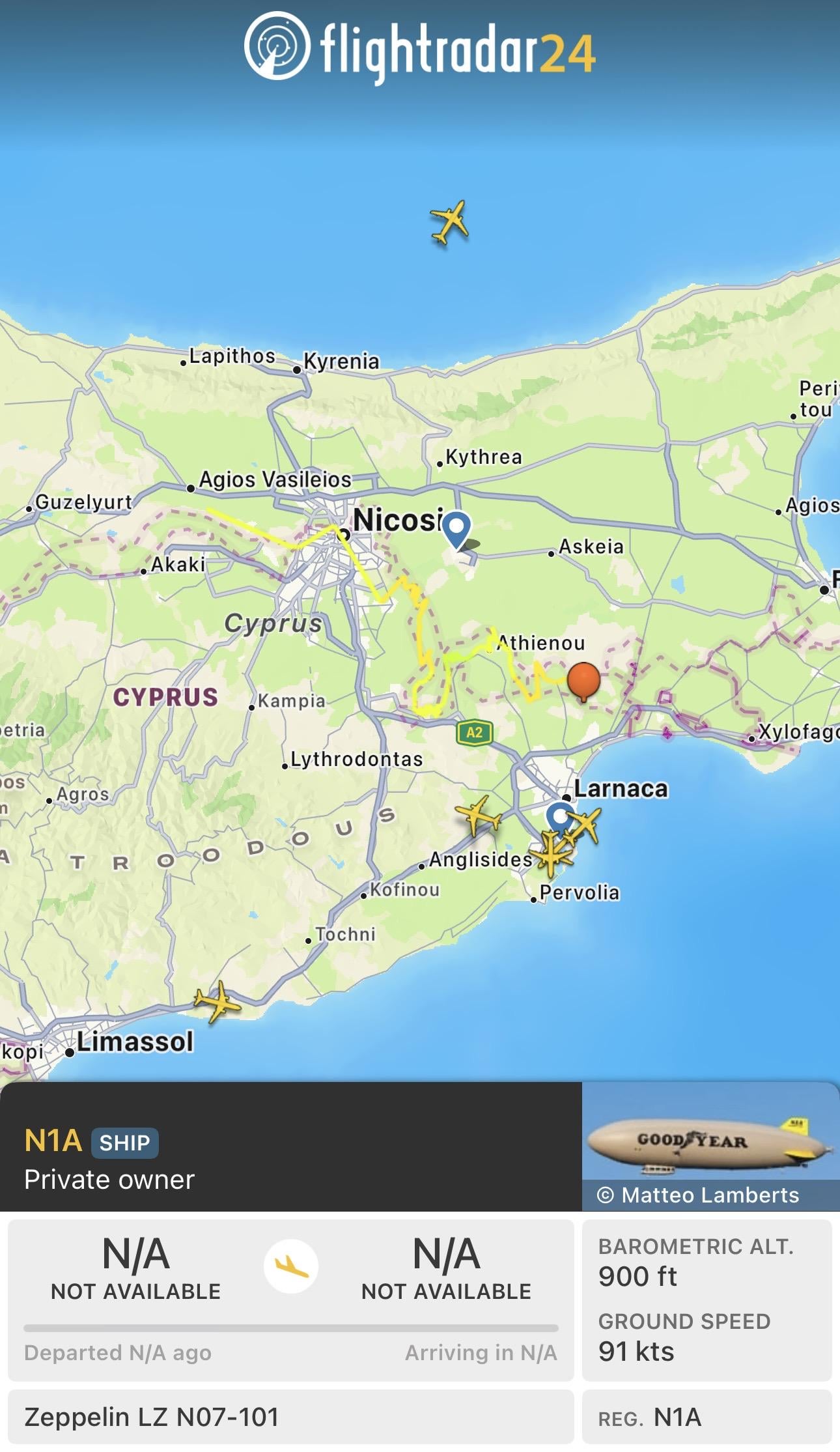The image size is (840, 1452).
Task: Click the round landing-plane icon in route panel
Action: (290, 1266)
